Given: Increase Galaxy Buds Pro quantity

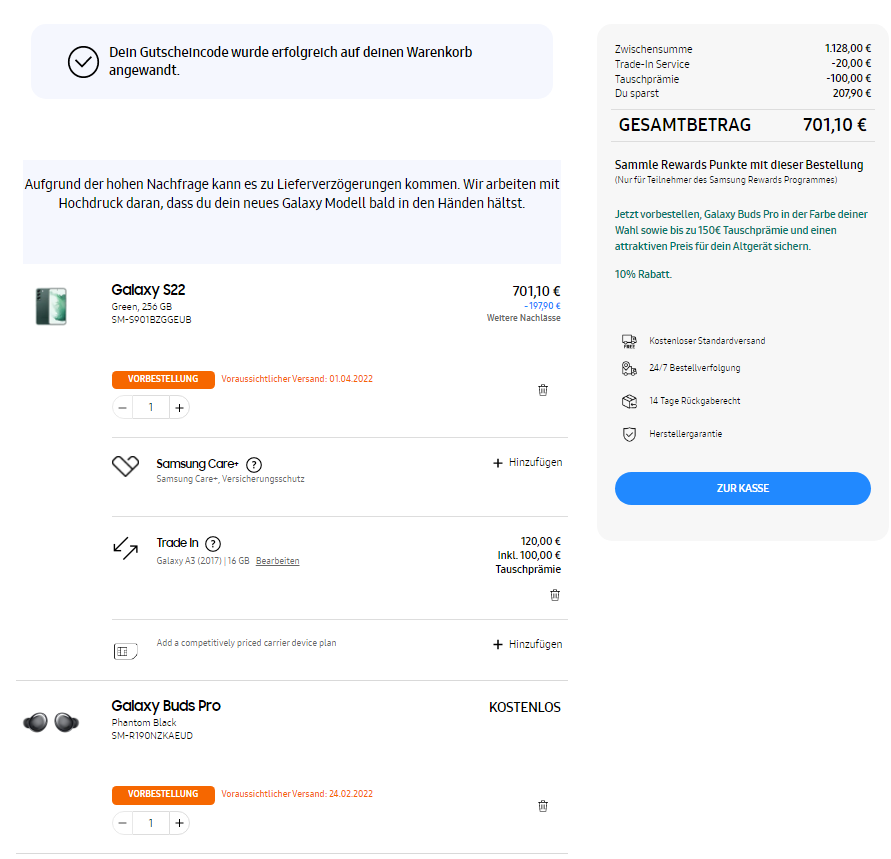Looking at the screenshot, I should [x=178, y=823].
